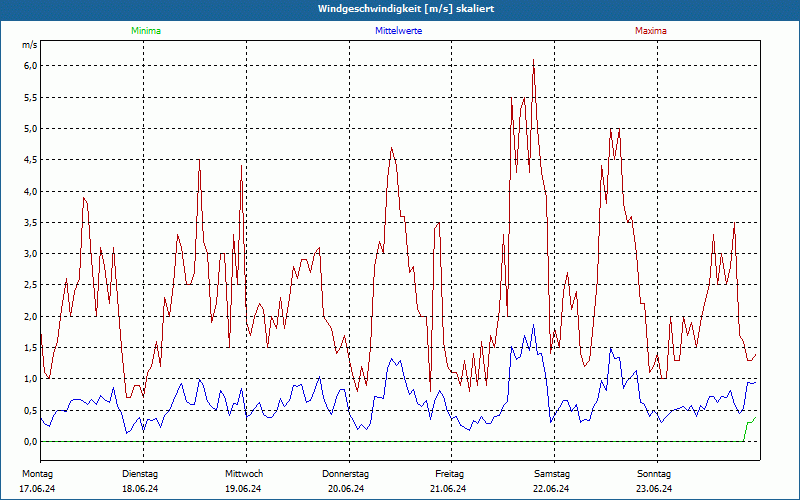
Task: Click the blue Mittelwerte legend label
Action: pyautogui.click(x=398, y=31)
